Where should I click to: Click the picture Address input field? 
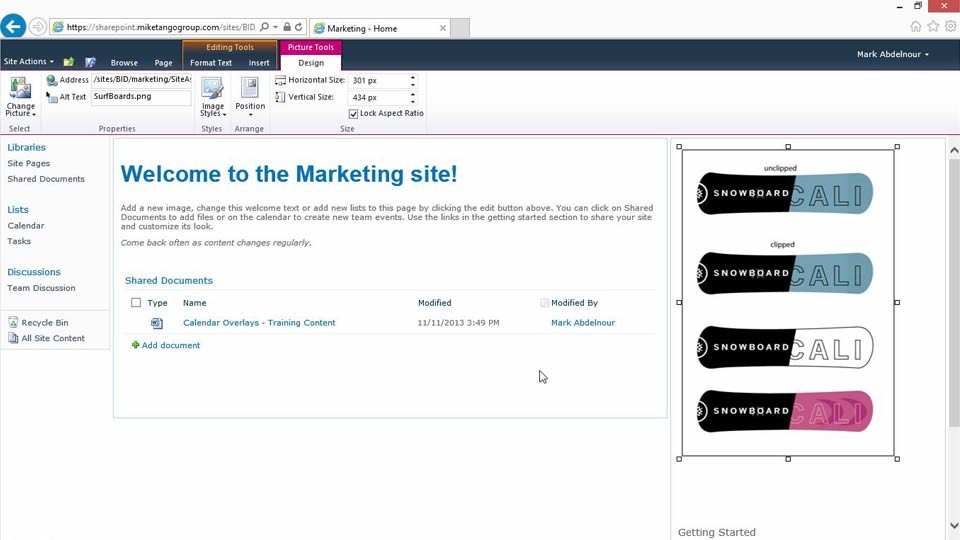coord(141,80)
